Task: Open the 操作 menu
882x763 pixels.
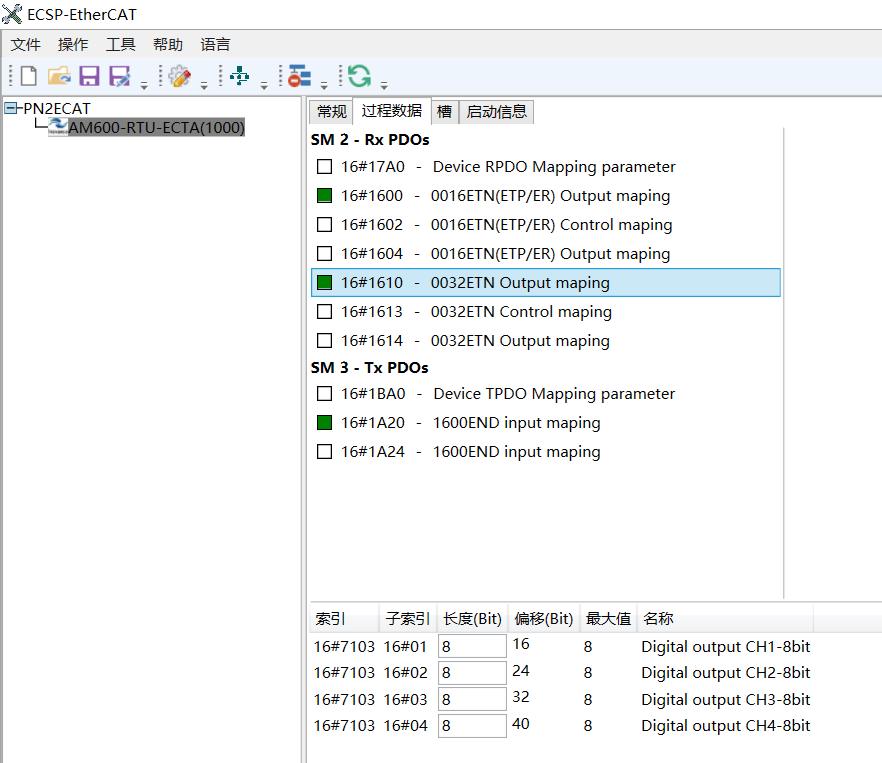Action: click(x=71, y=44)
